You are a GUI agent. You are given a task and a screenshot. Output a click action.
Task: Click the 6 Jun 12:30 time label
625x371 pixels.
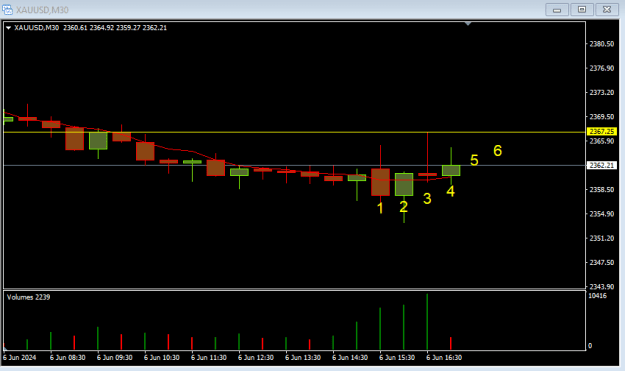pyautogui.click(x=256, y=357)
